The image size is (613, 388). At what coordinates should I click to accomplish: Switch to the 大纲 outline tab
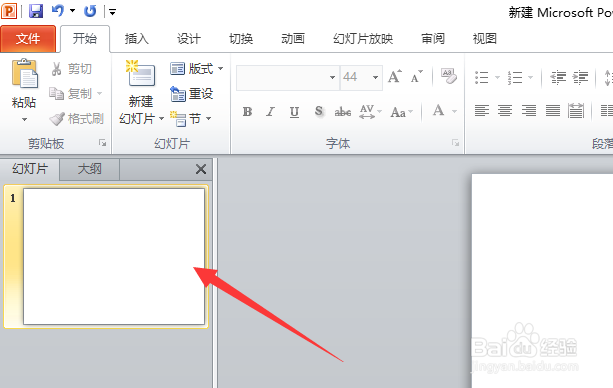(x=90, y=169)
